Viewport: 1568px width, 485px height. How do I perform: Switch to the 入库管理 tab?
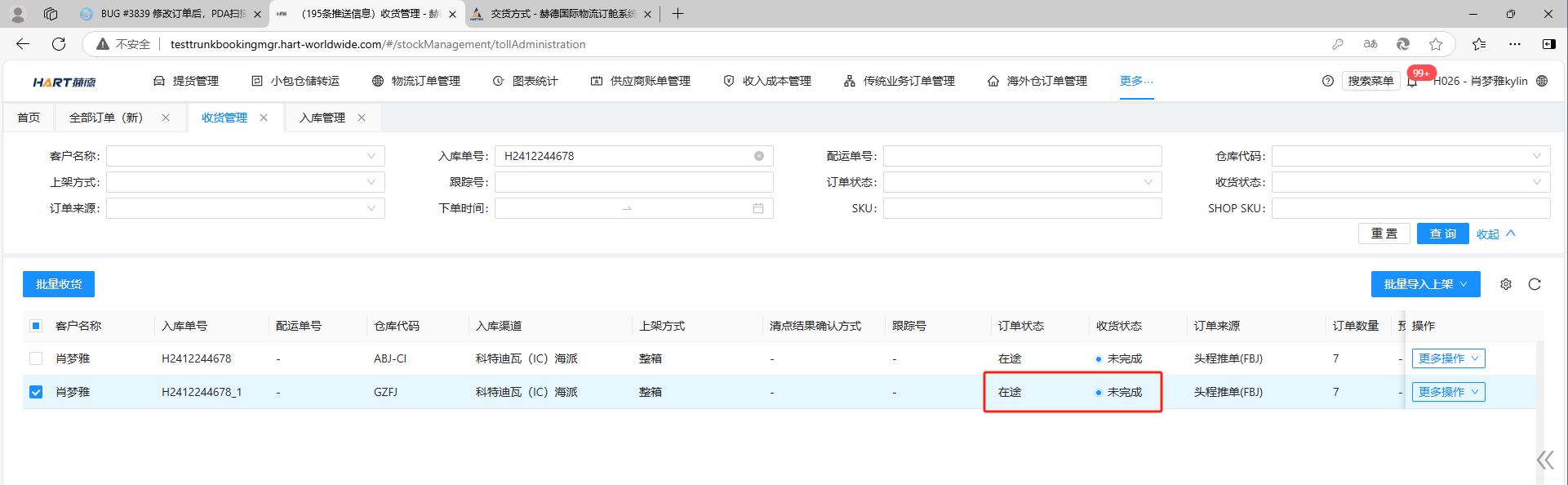tap(322, 118)
